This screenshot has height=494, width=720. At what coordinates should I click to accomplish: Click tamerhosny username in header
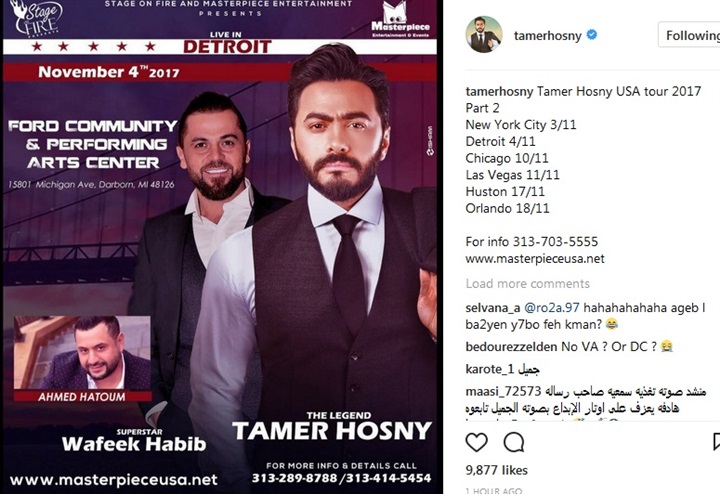tap(547, 35)
